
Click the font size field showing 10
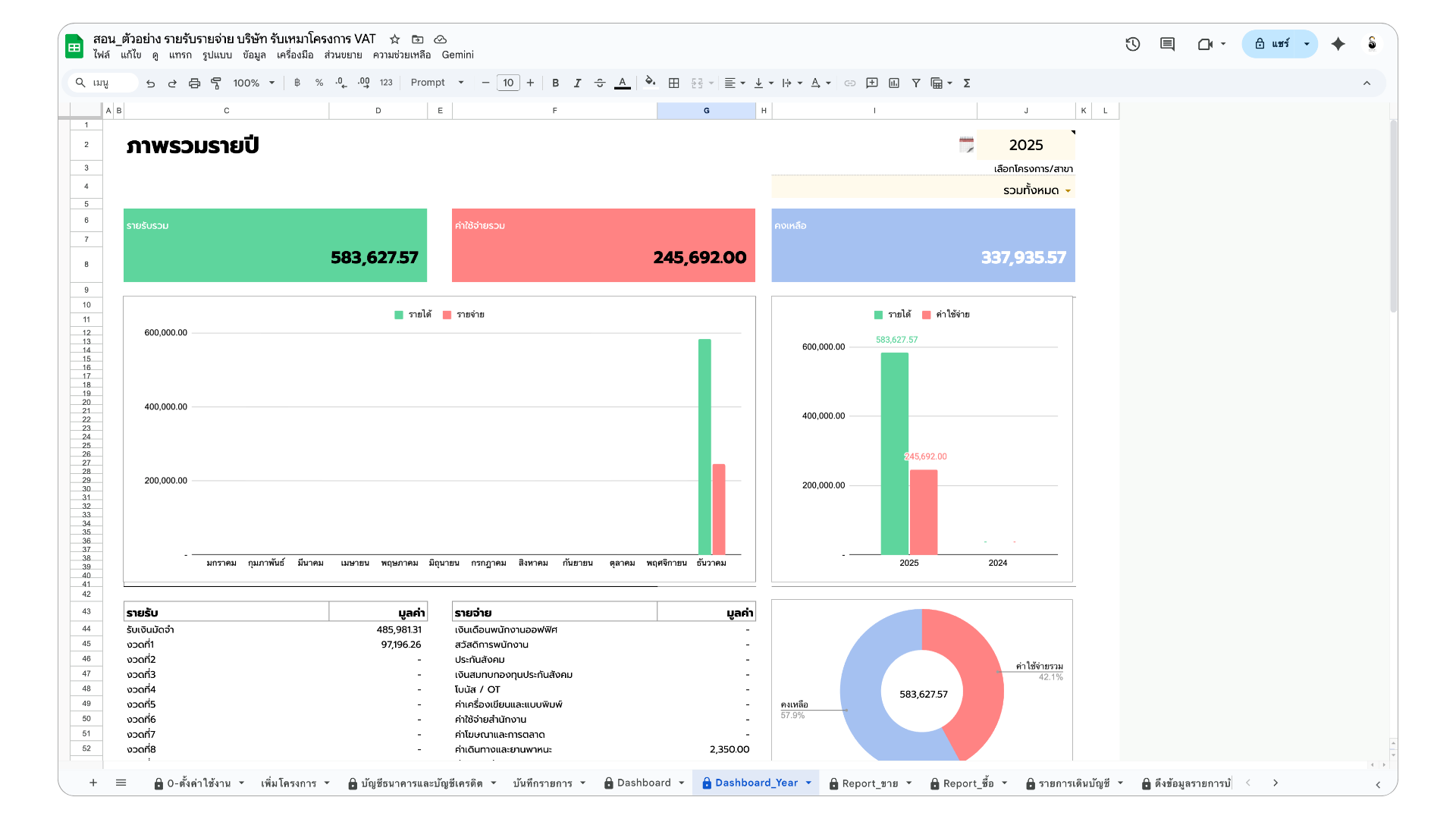point(508,83)
